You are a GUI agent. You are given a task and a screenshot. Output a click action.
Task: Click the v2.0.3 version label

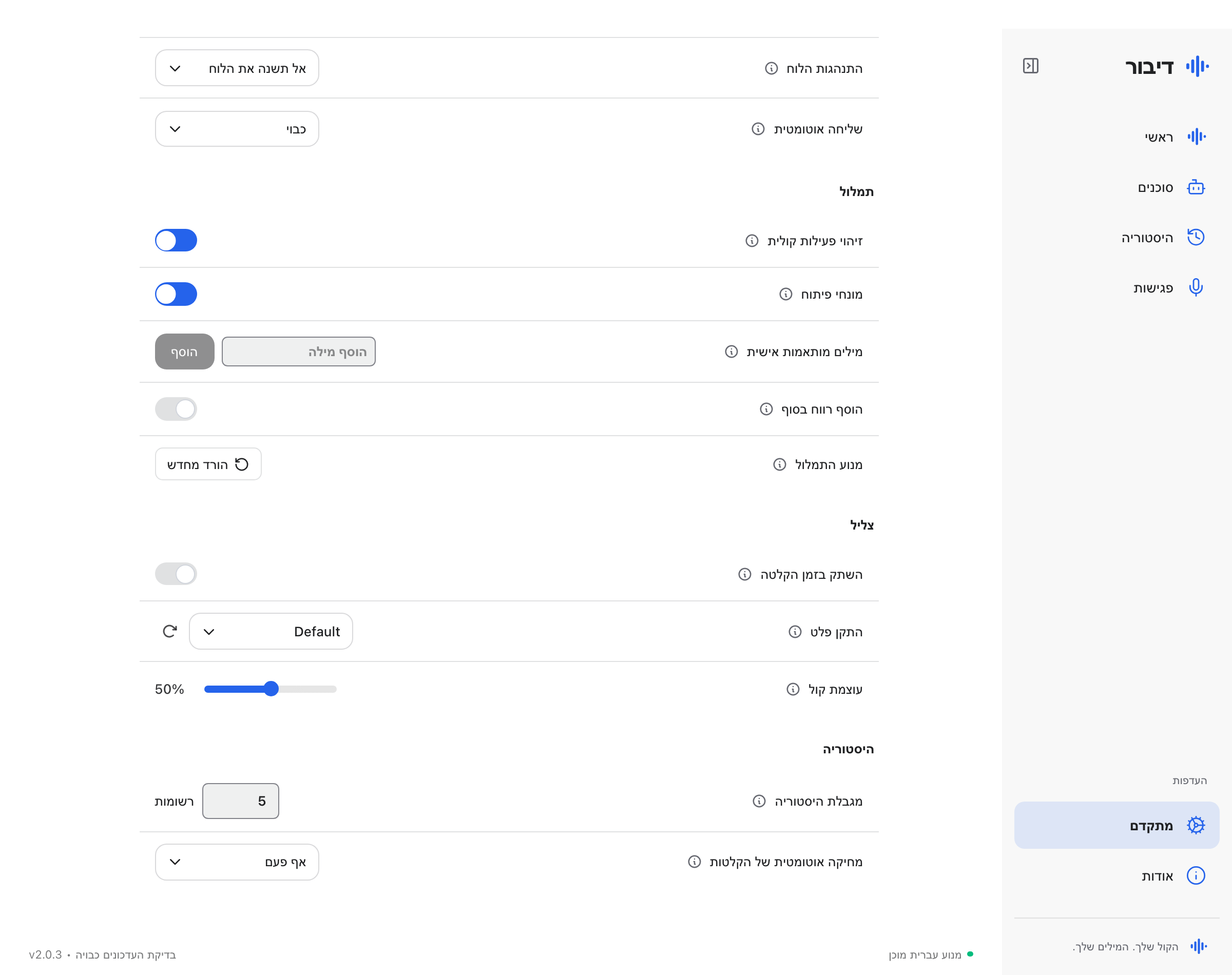tap(46, 954)
